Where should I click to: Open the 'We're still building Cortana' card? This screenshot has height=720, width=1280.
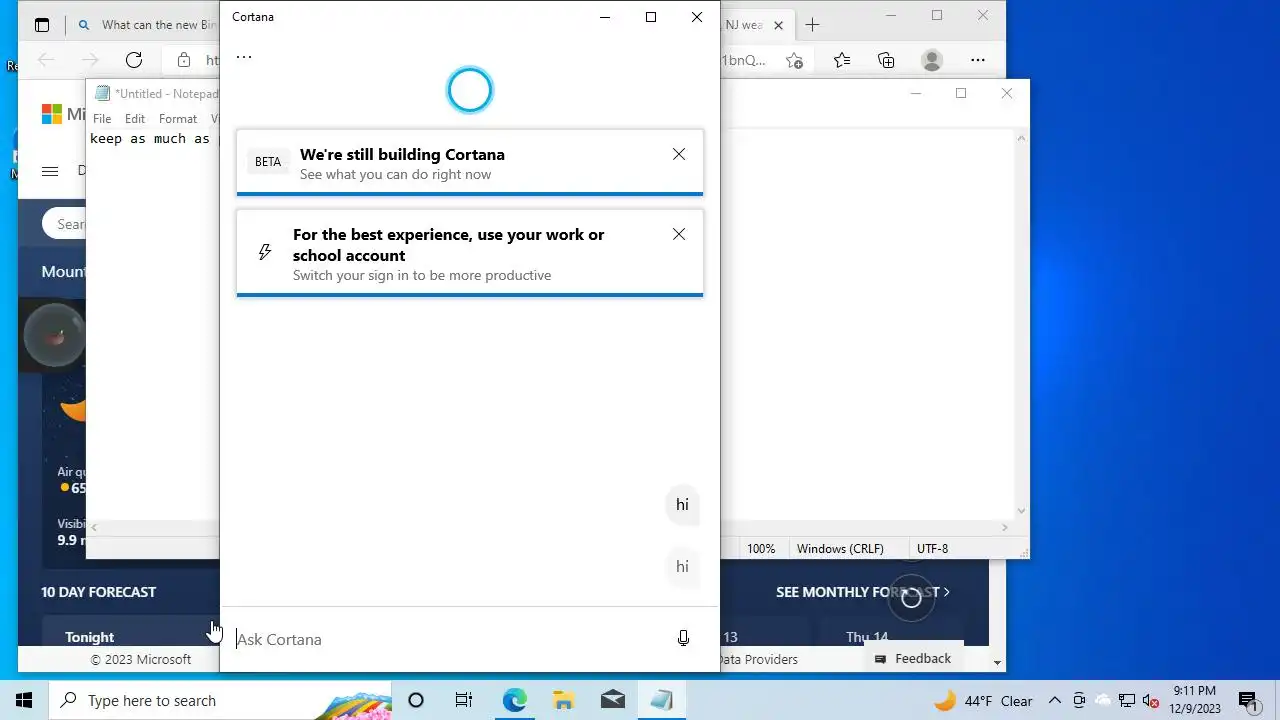(x=470, y=162)
